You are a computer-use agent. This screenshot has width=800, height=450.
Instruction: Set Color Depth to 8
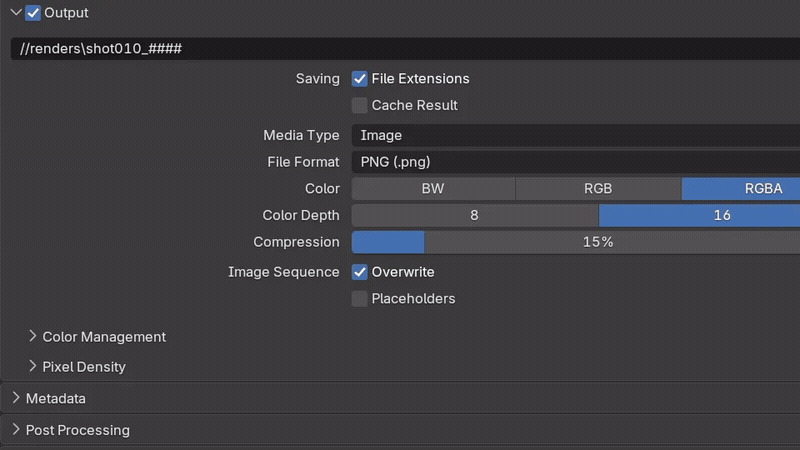click(474, 215)
